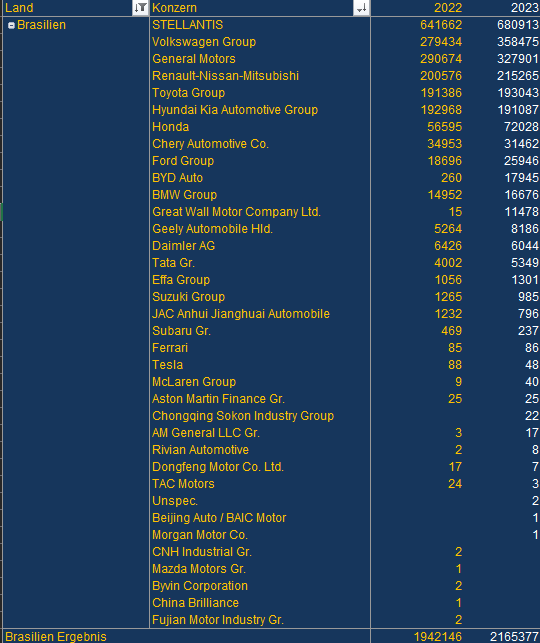Click the Ferrari 2022 value 85
Viewport: 540px width, 643px height.
(455, 348)
